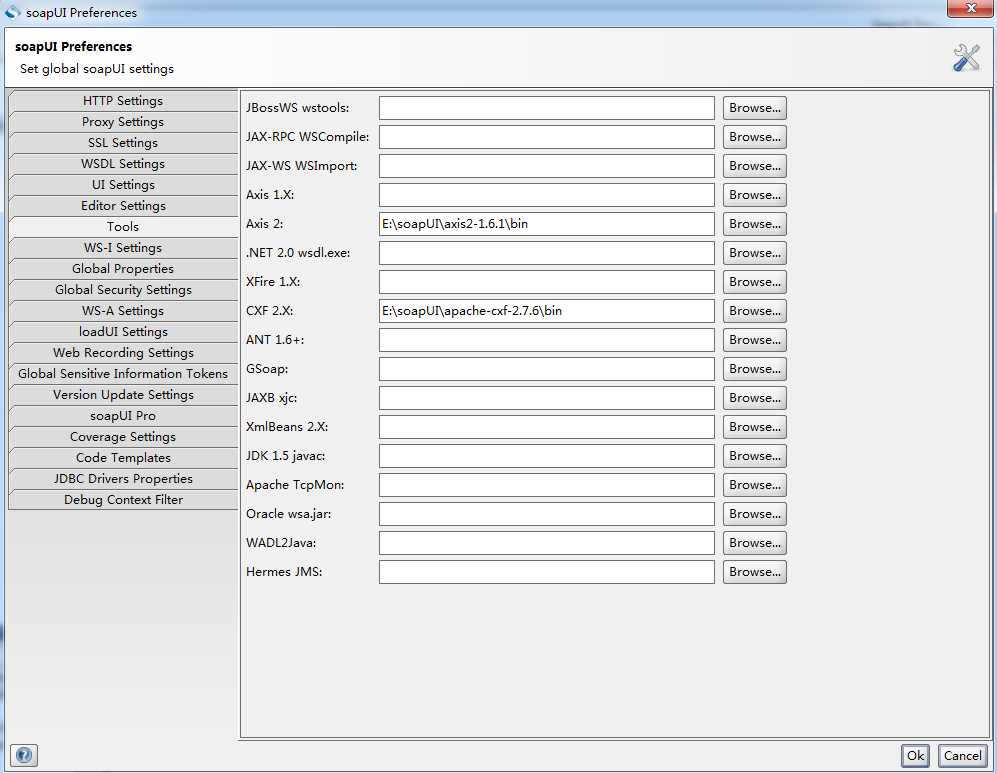Open Global Sensitive Information Tokens tab
Viewport: 997px width, 773px height.
tap(123, 373)
